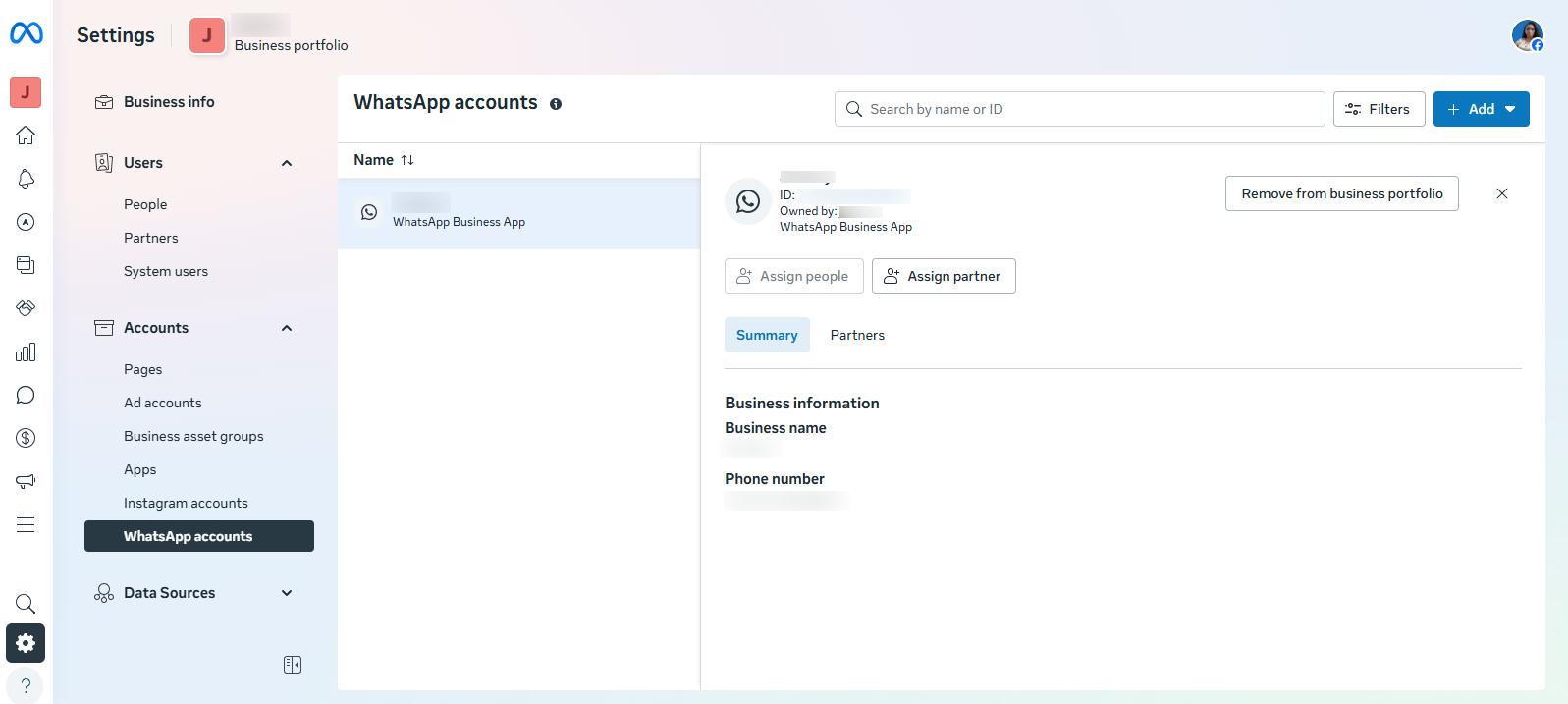1568x704 pixels.
Task: Open Ads megaphone icon
Action: tap(26, 481)
